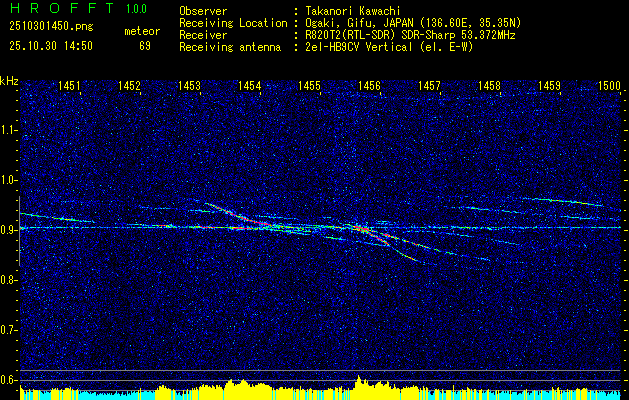
Task: Click the 1459 time marker
Action: [x=550, y=85]
